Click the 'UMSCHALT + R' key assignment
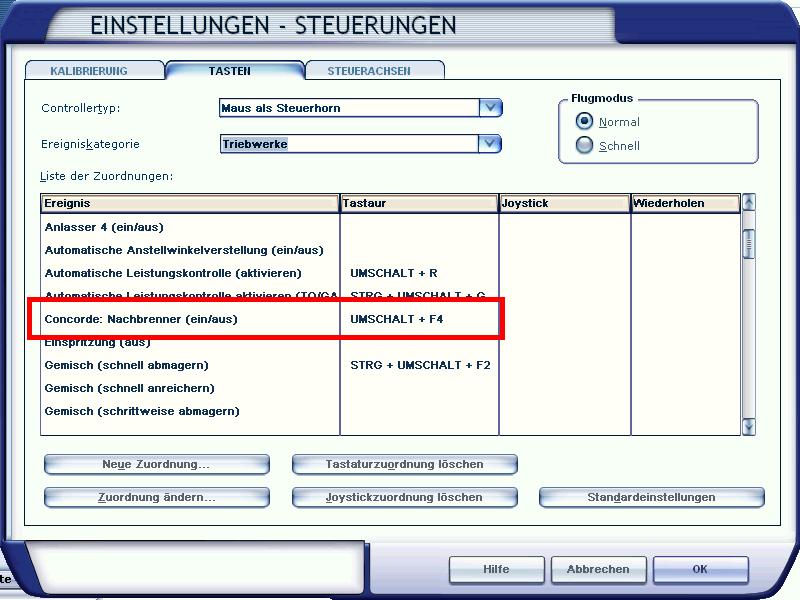Viewport: 800px width, 600px height. tap(393, 273)
